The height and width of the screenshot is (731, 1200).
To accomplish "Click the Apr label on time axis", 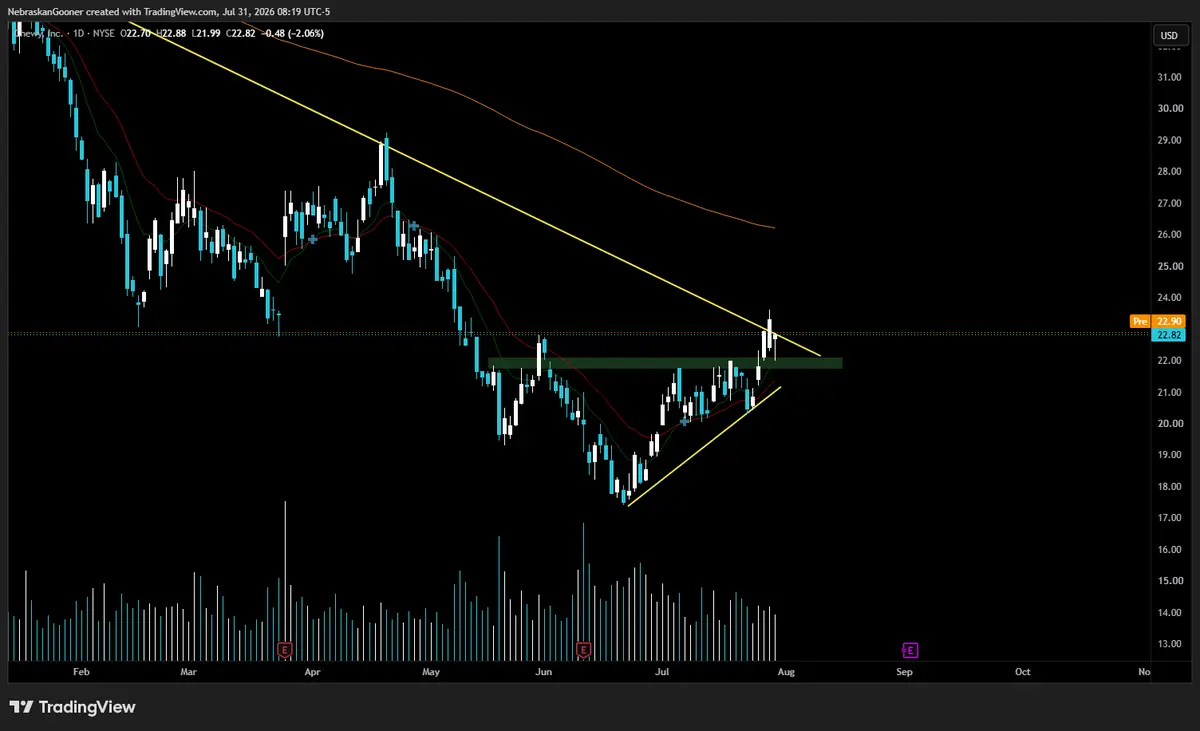I will pyautogui.click(x=312, y=673).
